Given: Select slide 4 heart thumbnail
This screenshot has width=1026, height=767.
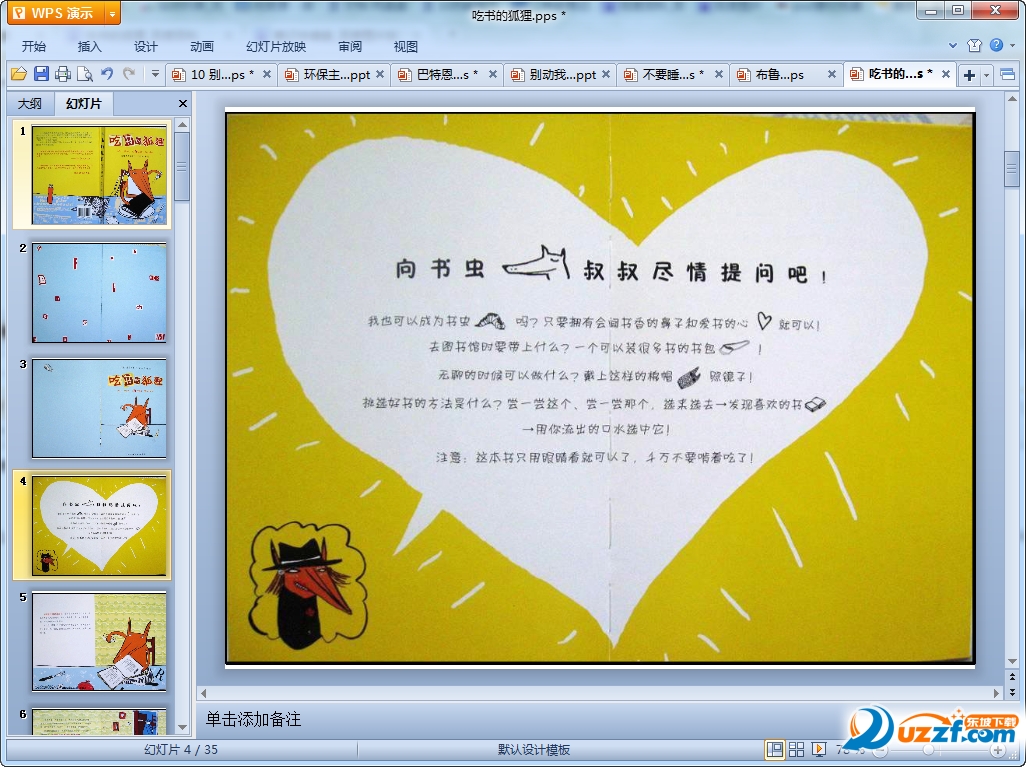Looking at the screenshot, I should tap(99, 526).
